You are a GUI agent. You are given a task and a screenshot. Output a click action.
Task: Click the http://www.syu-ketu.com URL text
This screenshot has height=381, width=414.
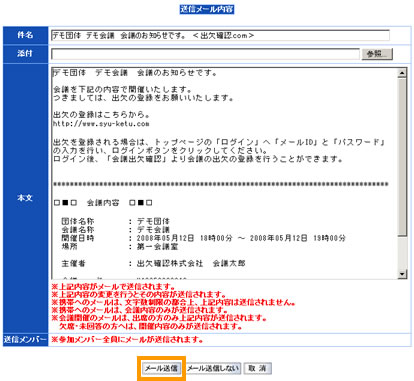101,124
